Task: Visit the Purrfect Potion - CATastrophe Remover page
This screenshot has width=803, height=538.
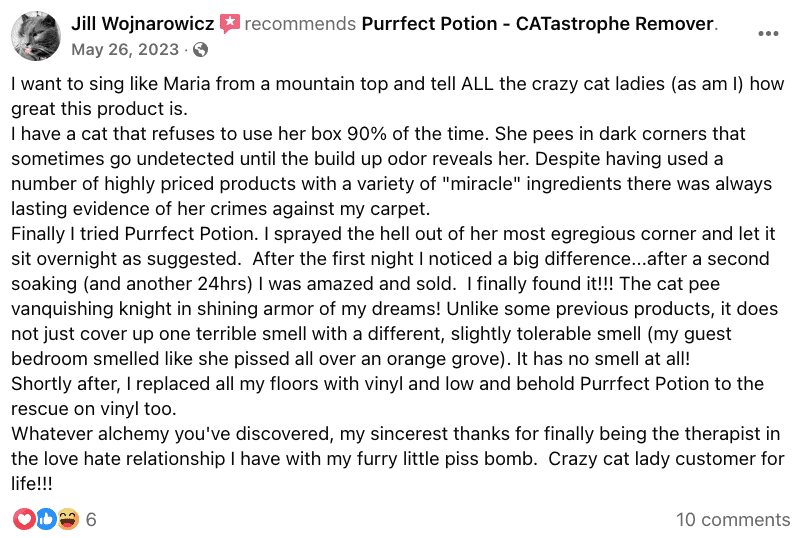Action: point(539,22)
